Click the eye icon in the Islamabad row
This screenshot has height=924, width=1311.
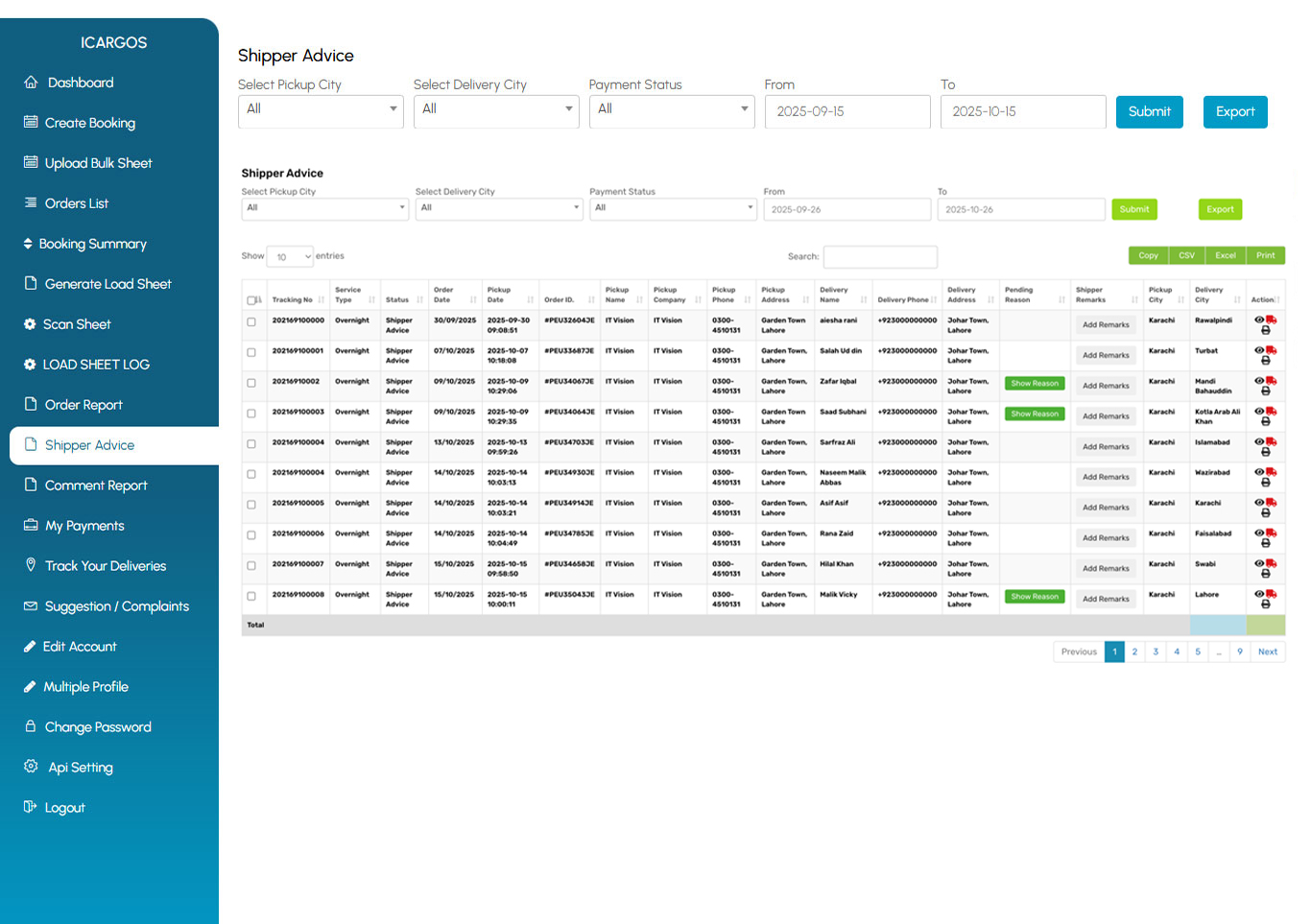(x=1259, y=441)
